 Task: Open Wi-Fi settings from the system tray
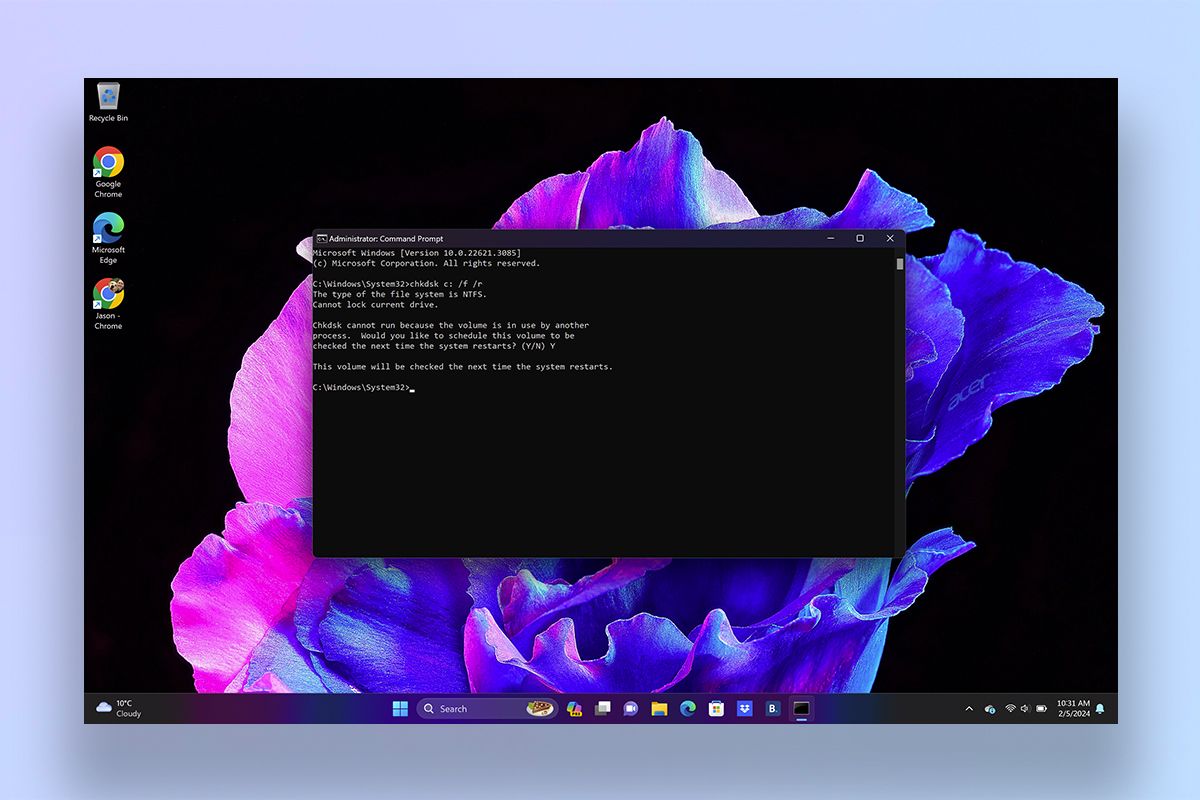[1010, 708]
